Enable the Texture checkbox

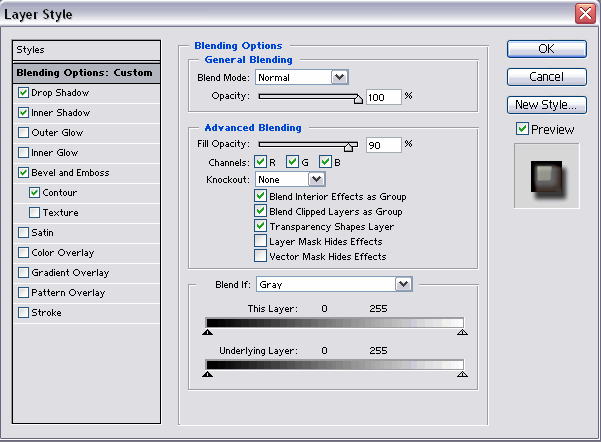pos(34,212)
